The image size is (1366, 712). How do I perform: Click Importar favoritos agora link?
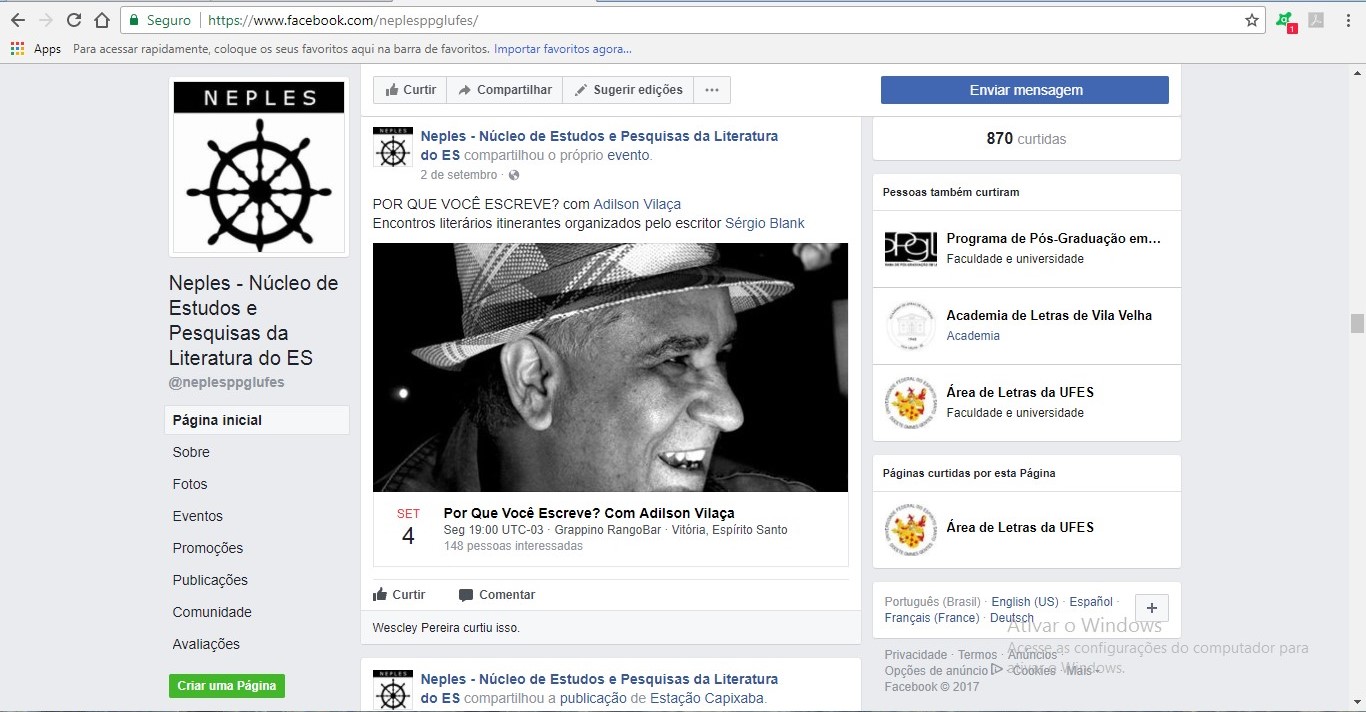pos(563,49)
